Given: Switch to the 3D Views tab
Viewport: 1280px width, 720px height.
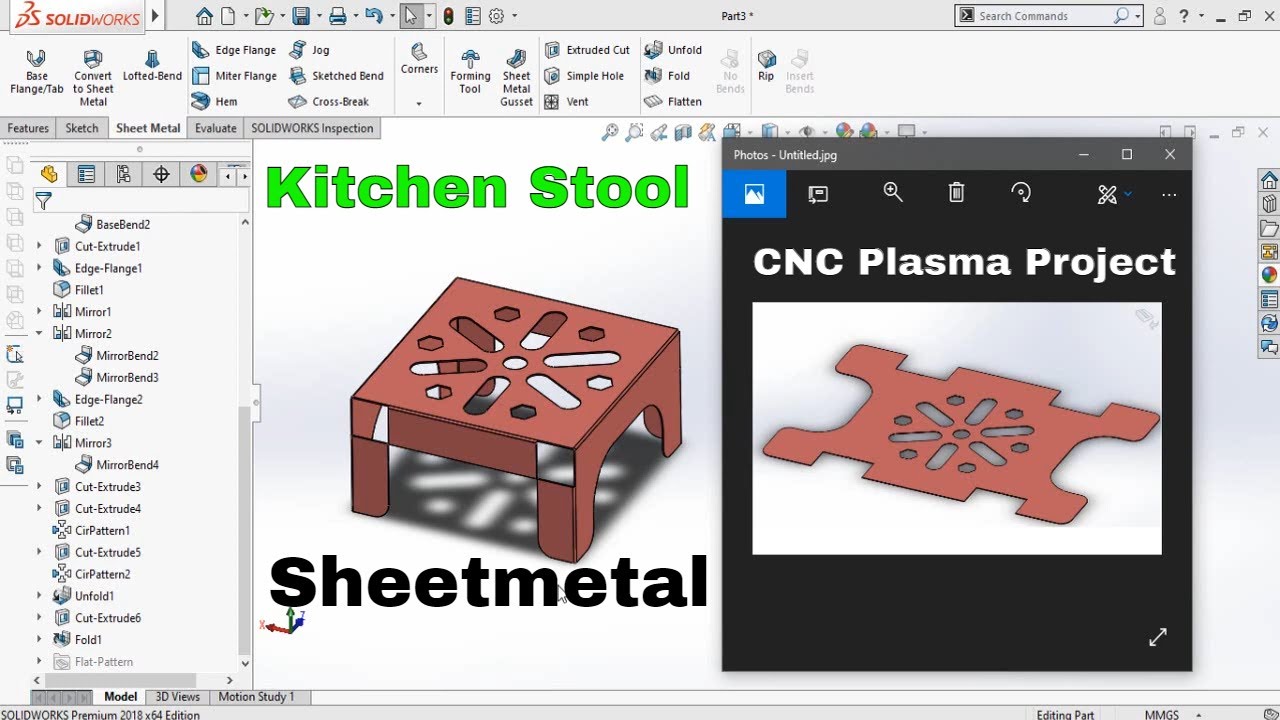Looking at the screenshot, I should 178,697.
